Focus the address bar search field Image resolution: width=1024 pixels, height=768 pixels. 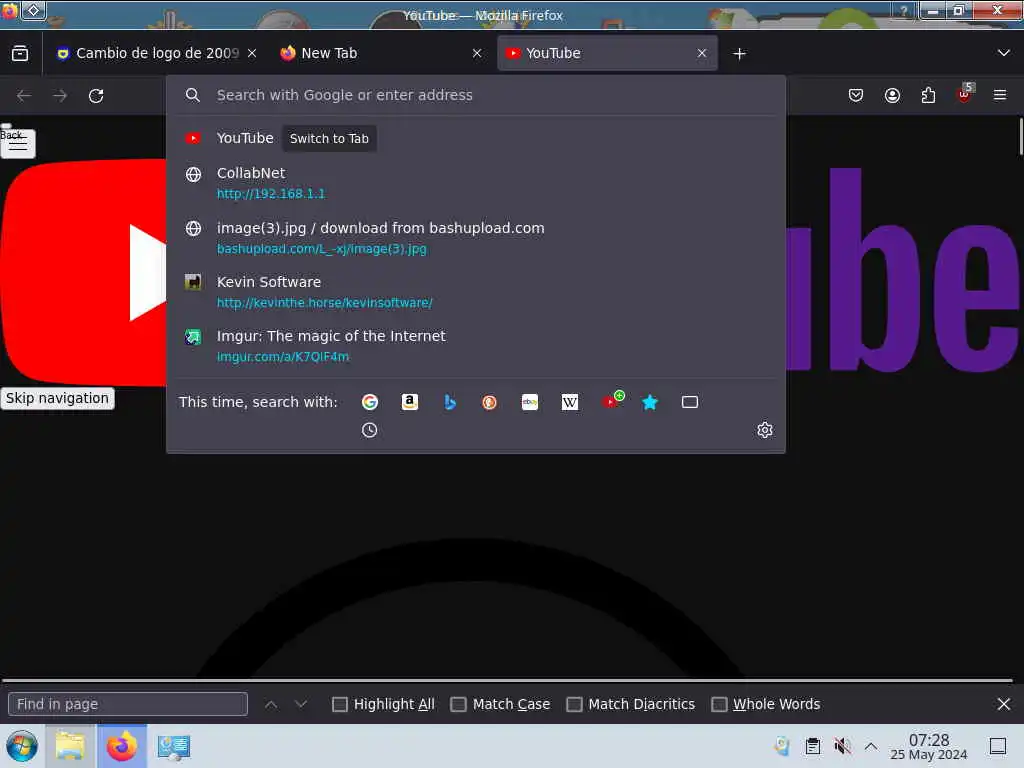[x=475, y=95]
